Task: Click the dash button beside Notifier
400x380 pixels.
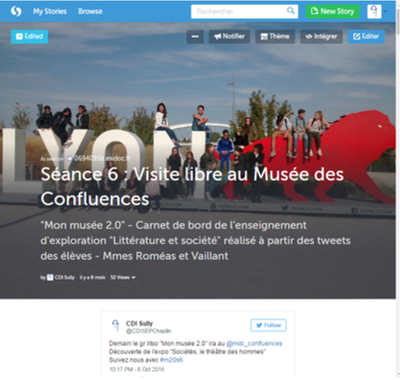Action: (195, 37)
